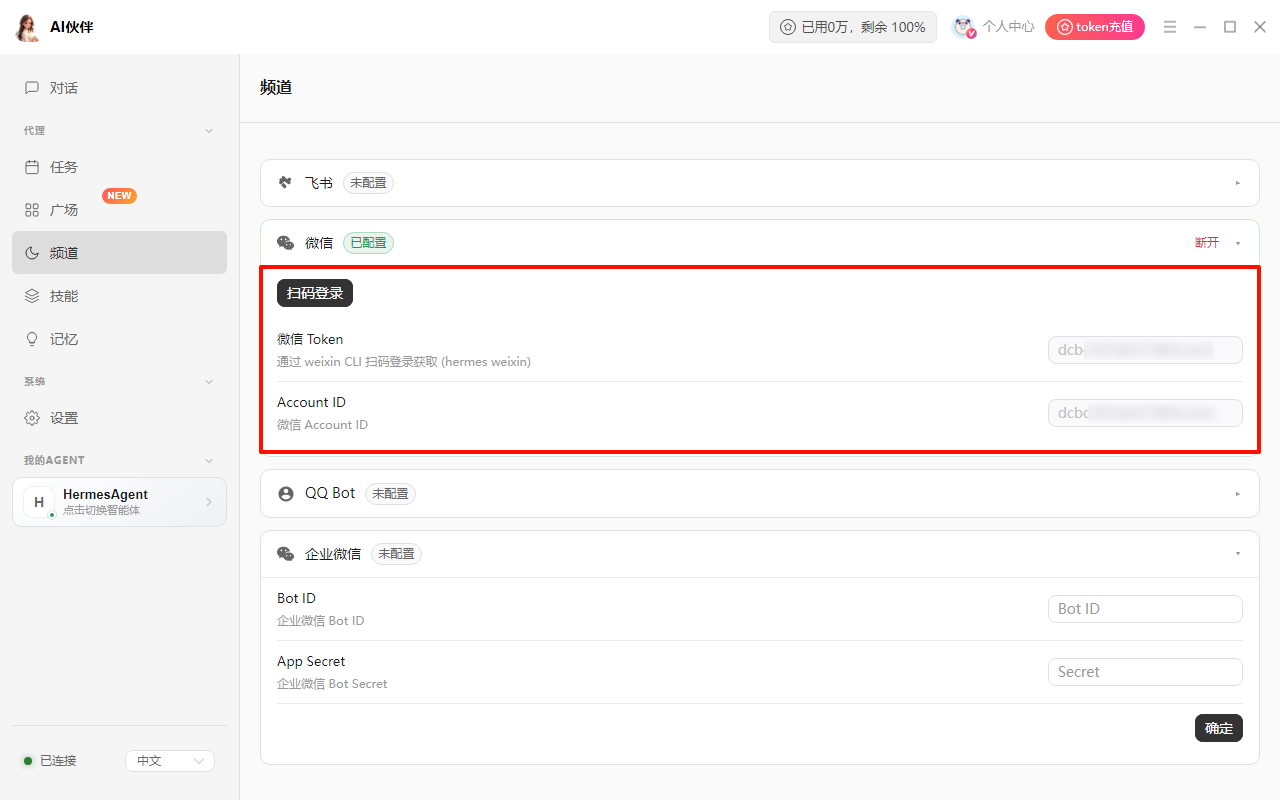Viewport: 1280px width, 800px height.
Task: Click the green 已连接 status dot
Action: tap(28, 761)
